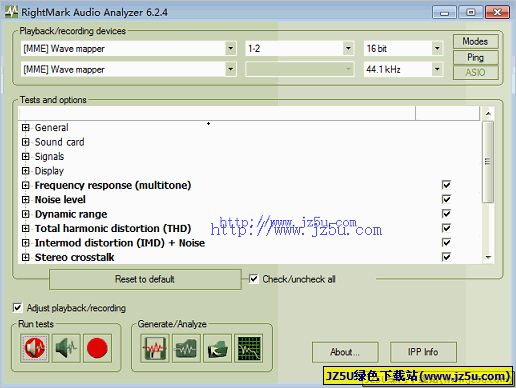
Task: Select the General tree label
Action: (x=52, y=128)
